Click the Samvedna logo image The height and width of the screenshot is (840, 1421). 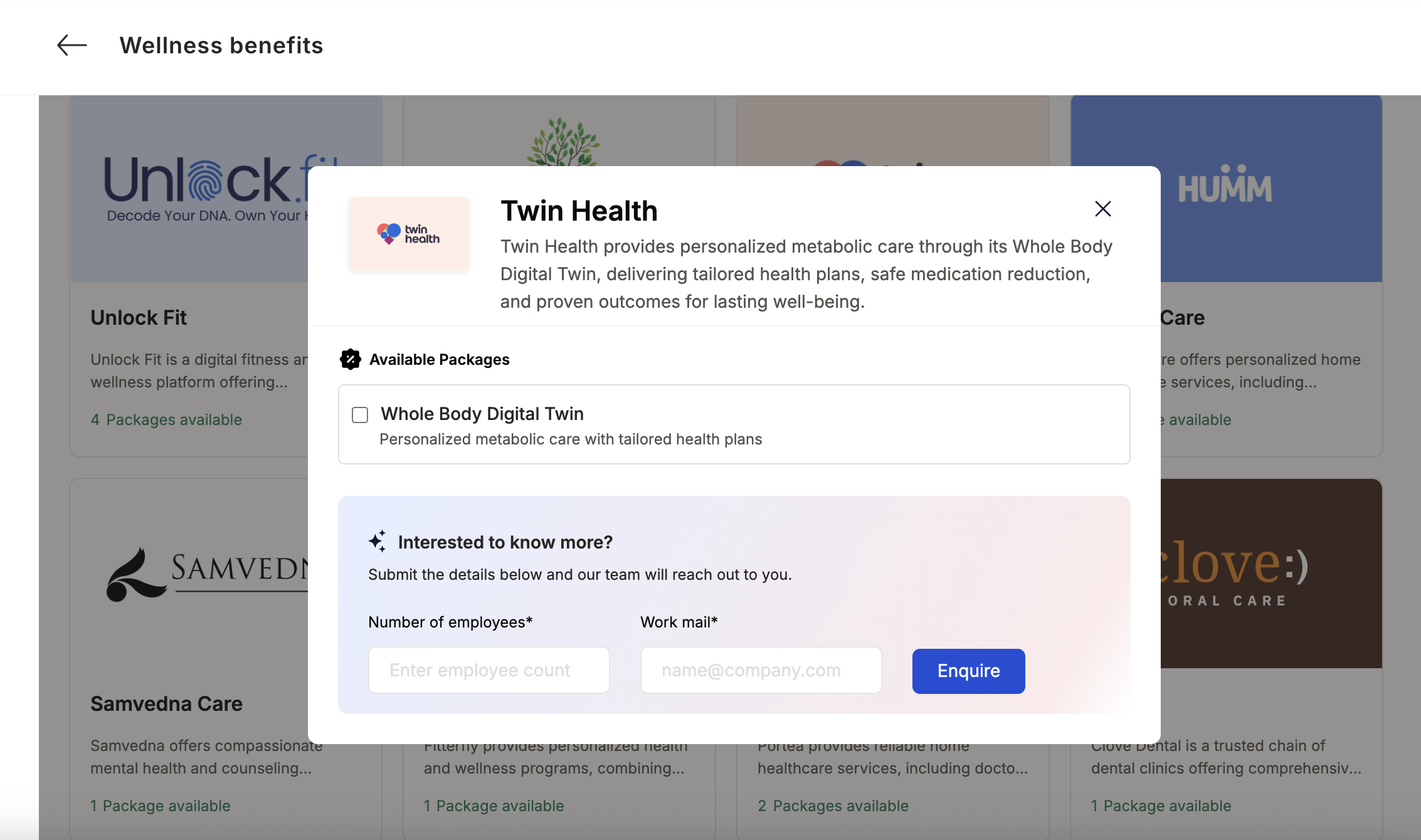pyautogui.click(x=208, y=574)
